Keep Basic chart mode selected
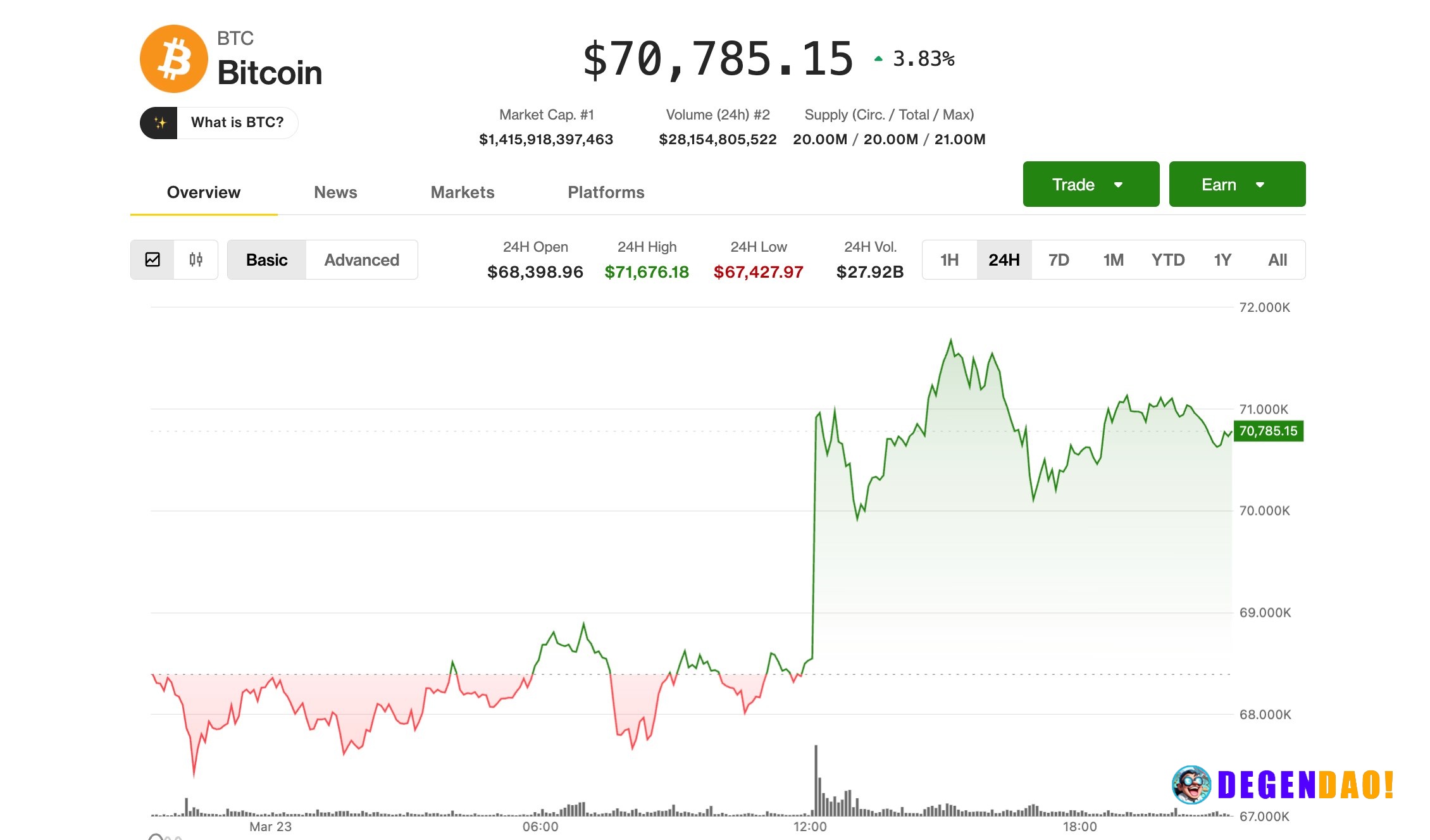 pos(266,259)
